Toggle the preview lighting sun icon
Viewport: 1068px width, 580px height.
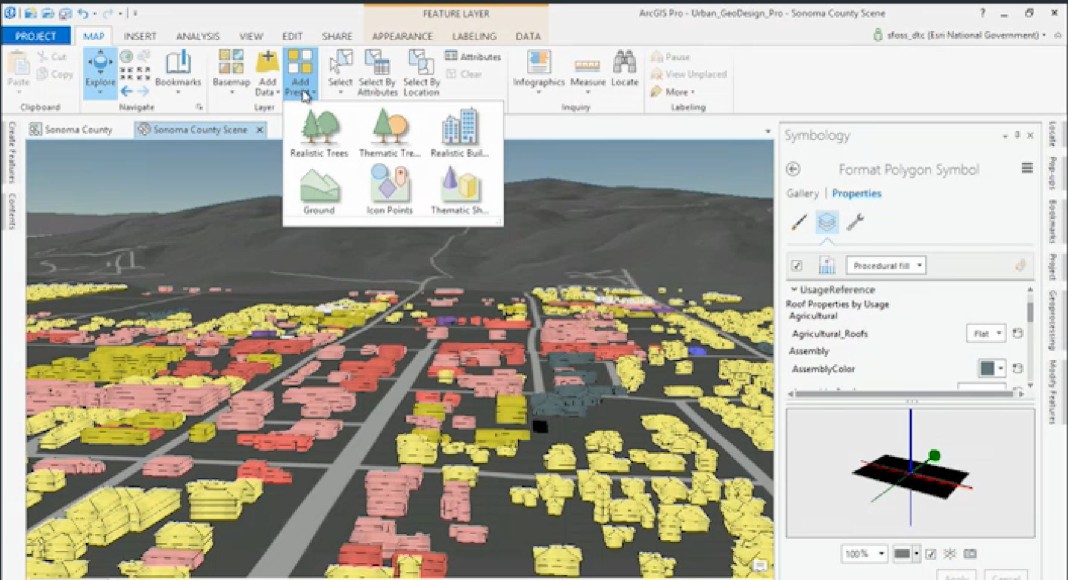tap(949, 554)
